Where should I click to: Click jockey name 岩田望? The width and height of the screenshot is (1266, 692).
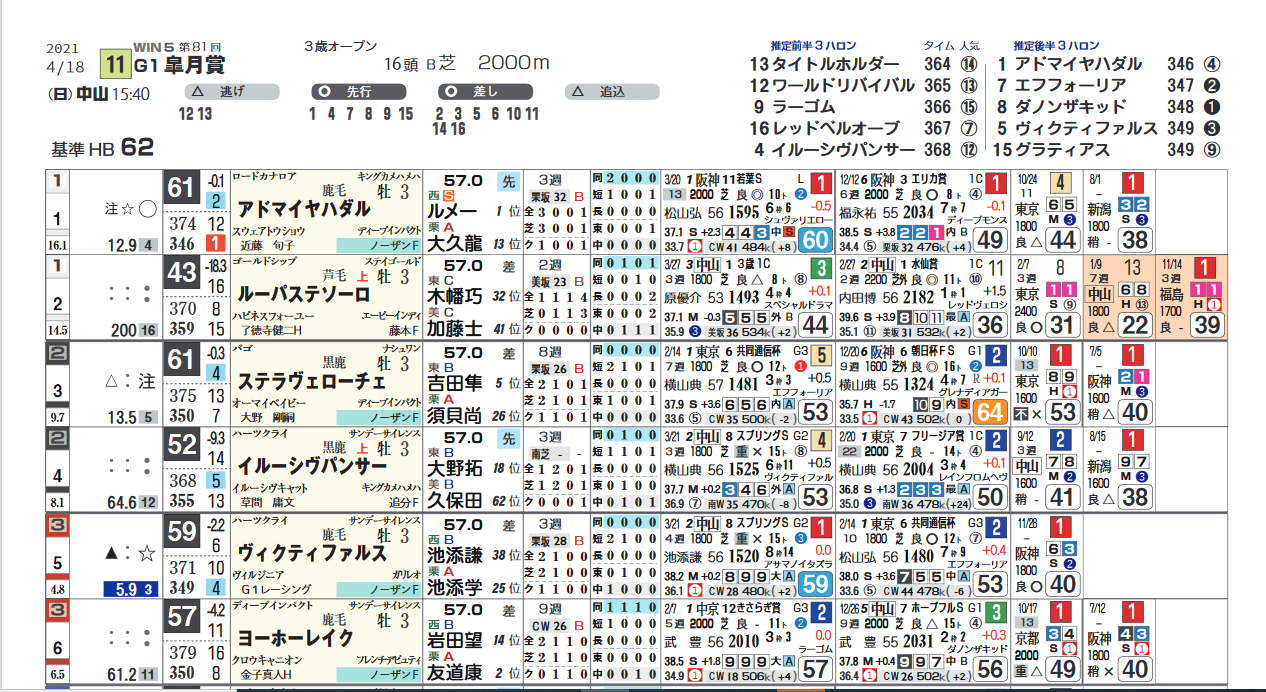(454, 641)
